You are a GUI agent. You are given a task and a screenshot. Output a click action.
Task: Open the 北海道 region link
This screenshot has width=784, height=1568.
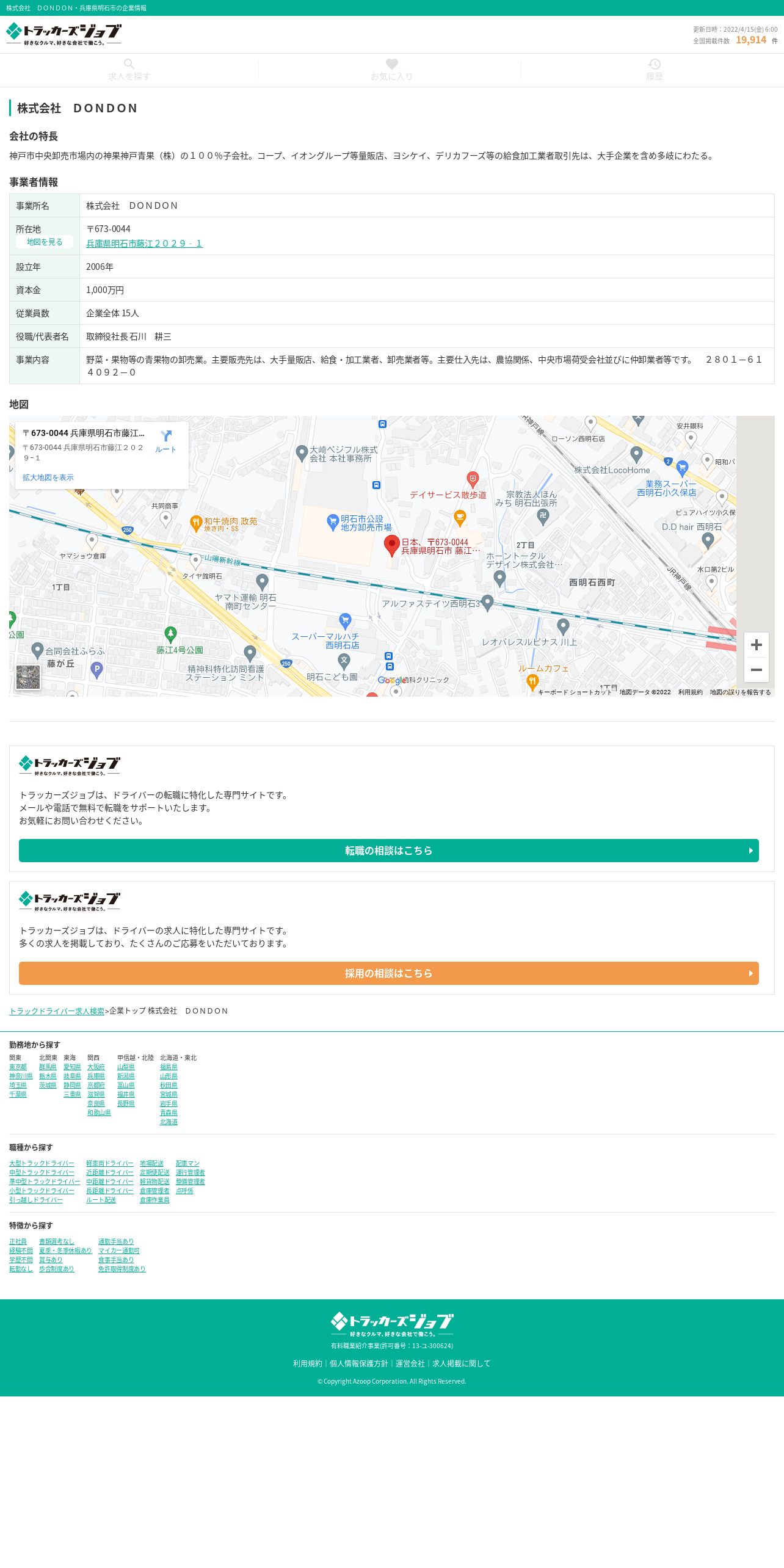[169, 1122]
